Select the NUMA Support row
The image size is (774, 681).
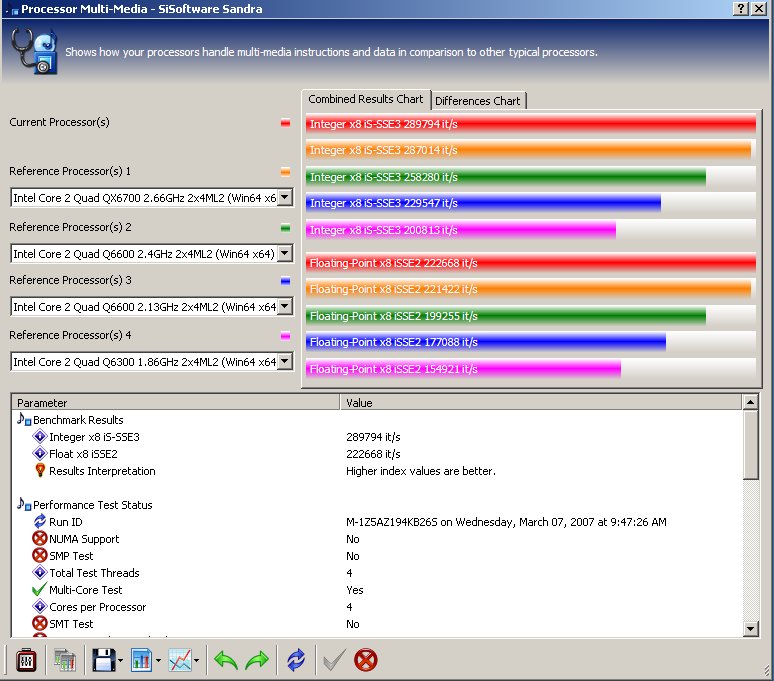[377, 539]
